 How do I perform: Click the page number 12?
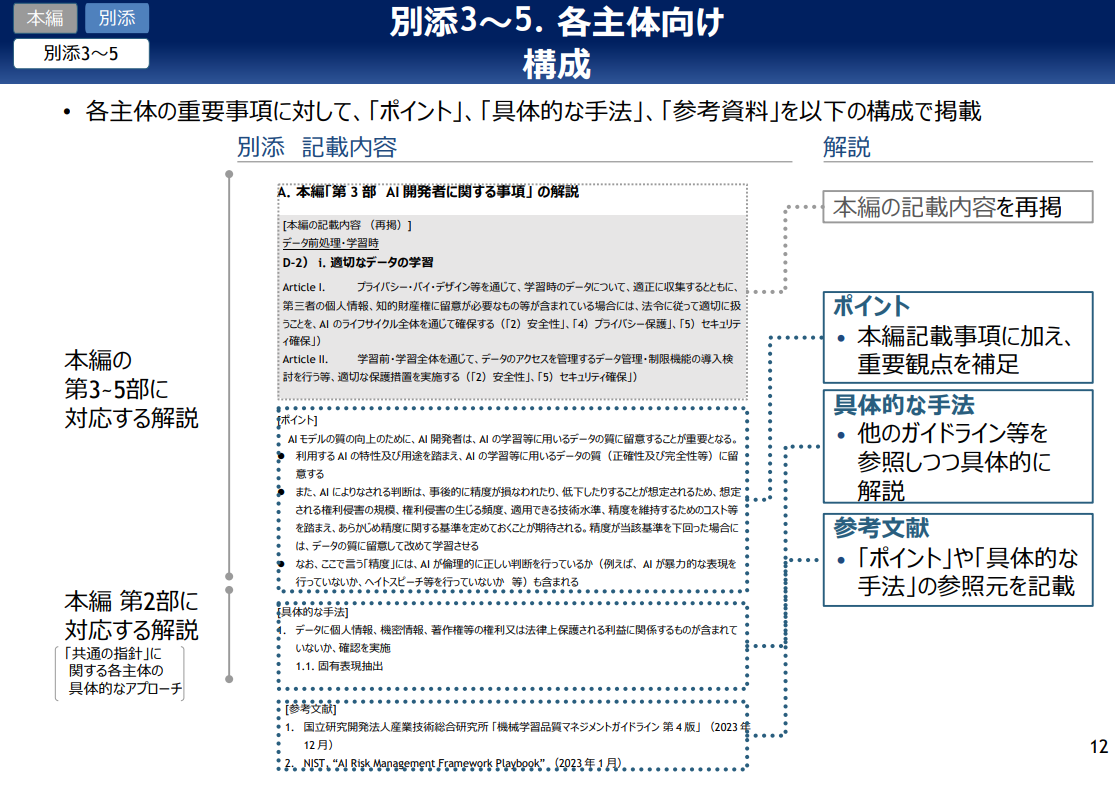[1099, 746]
